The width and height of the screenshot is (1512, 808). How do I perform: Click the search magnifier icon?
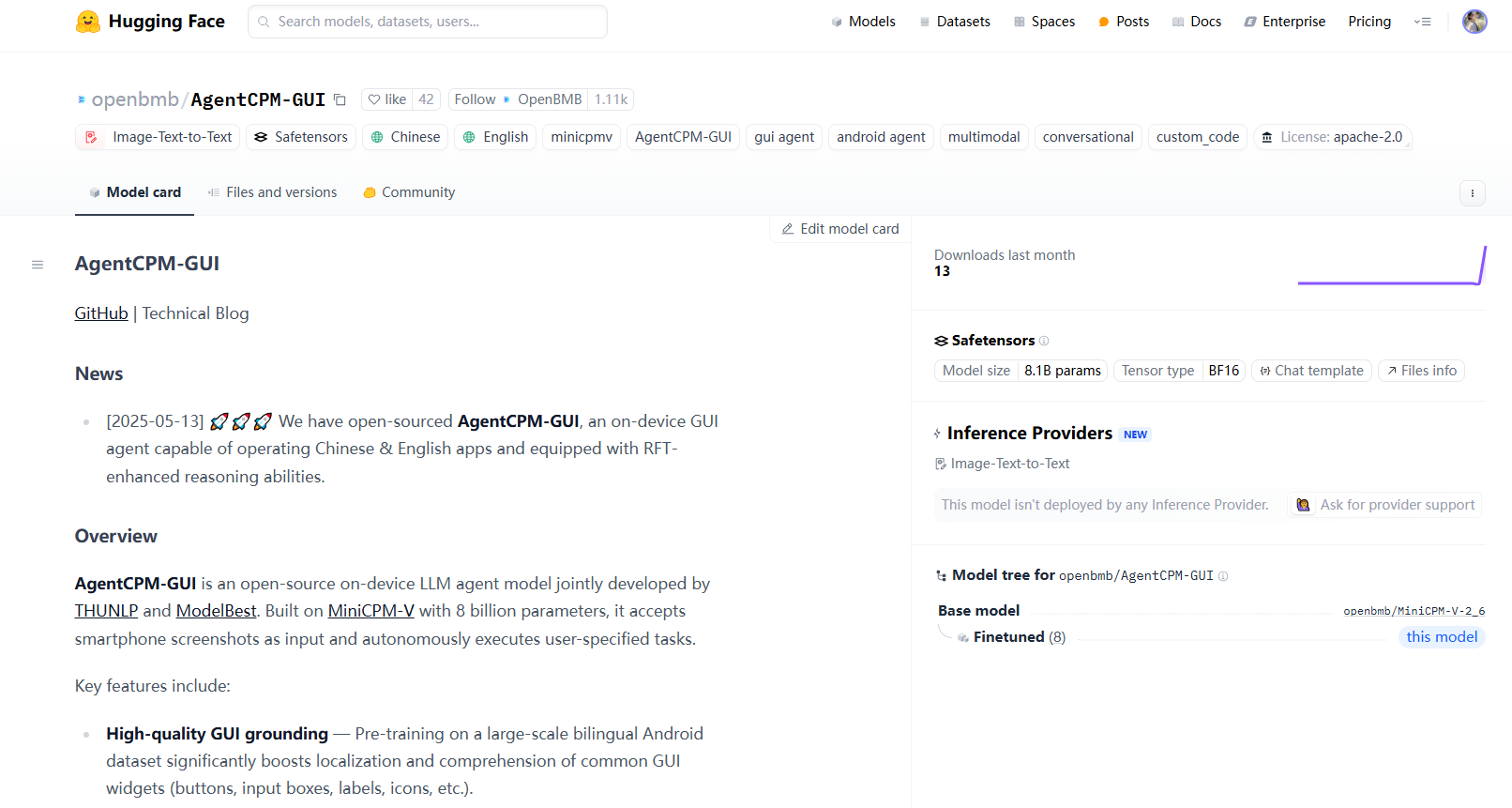coord(264,21)
